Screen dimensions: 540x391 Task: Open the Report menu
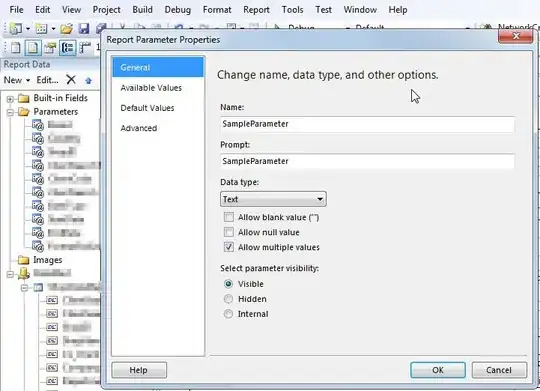tap(256, 10)
